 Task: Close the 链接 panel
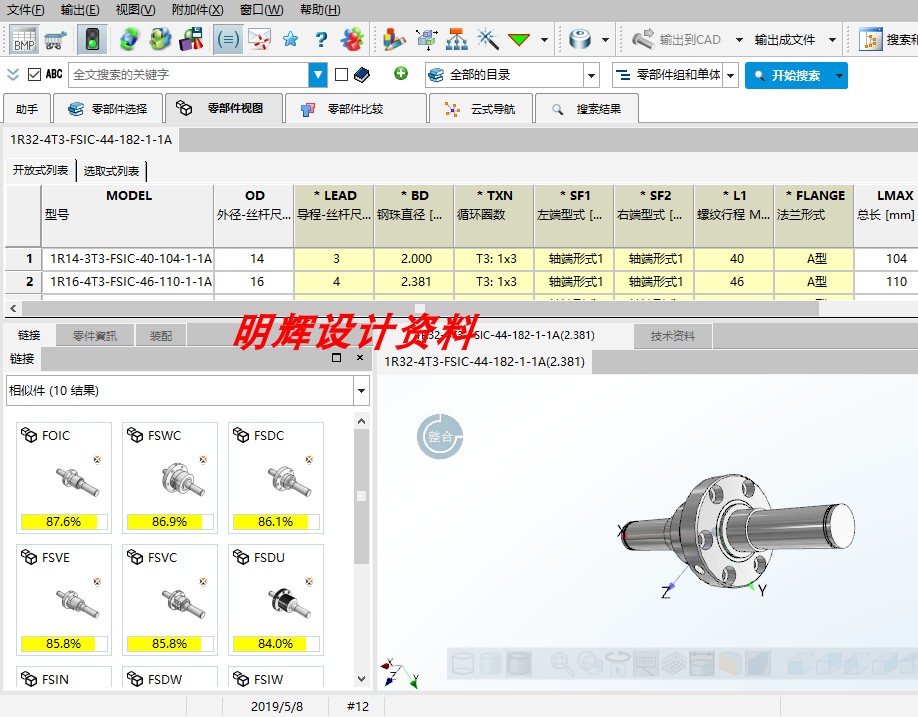359,358
